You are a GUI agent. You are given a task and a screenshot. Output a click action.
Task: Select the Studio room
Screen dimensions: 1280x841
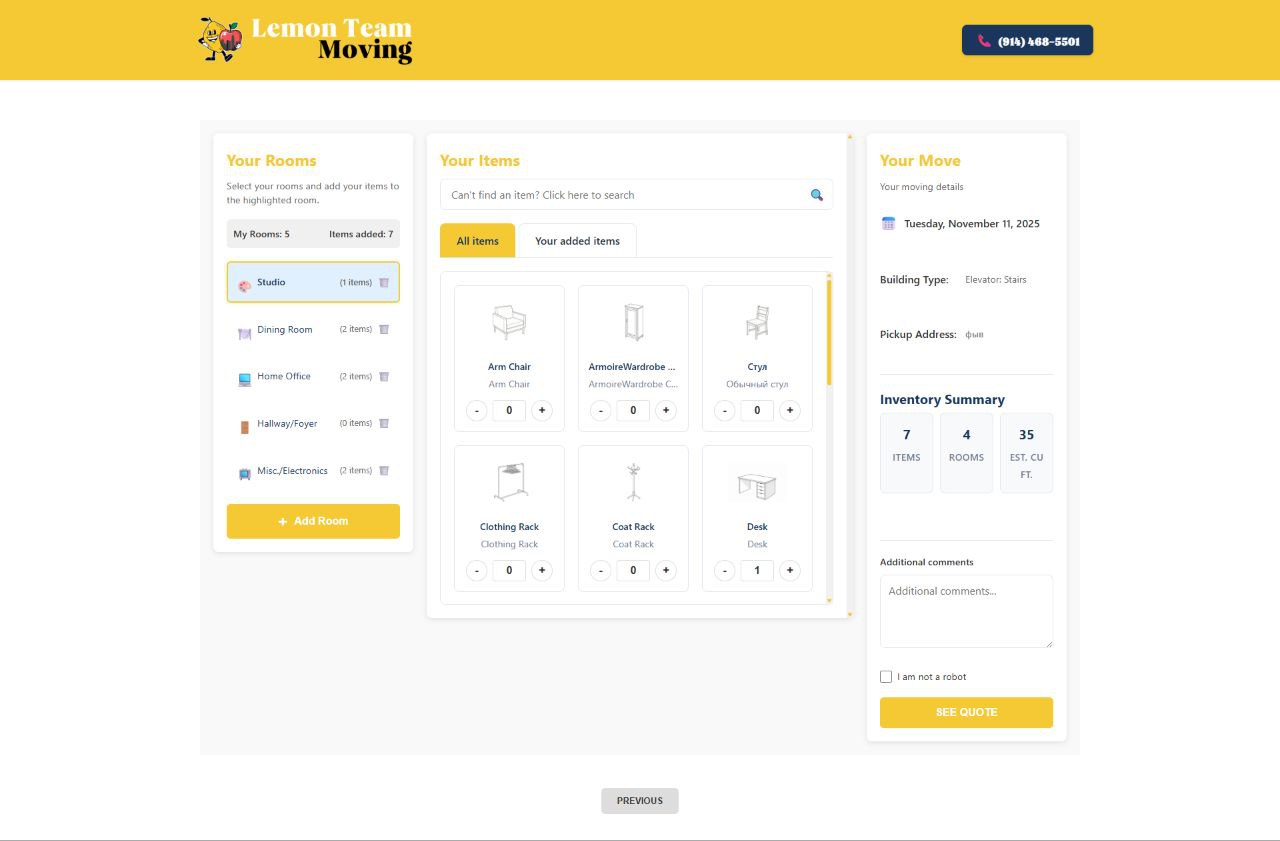coord(313,282)
